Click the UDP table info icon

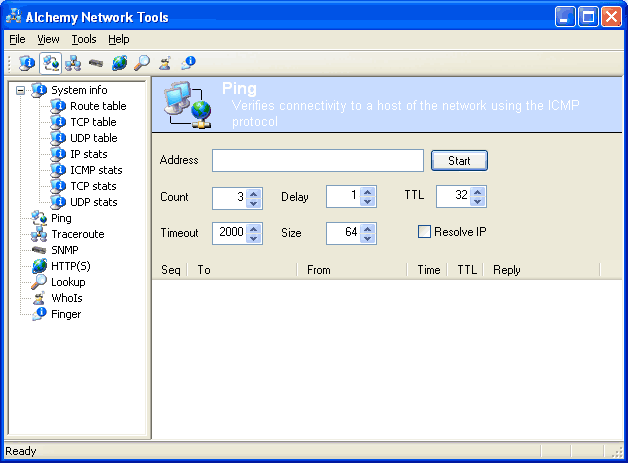click(58, 138)
